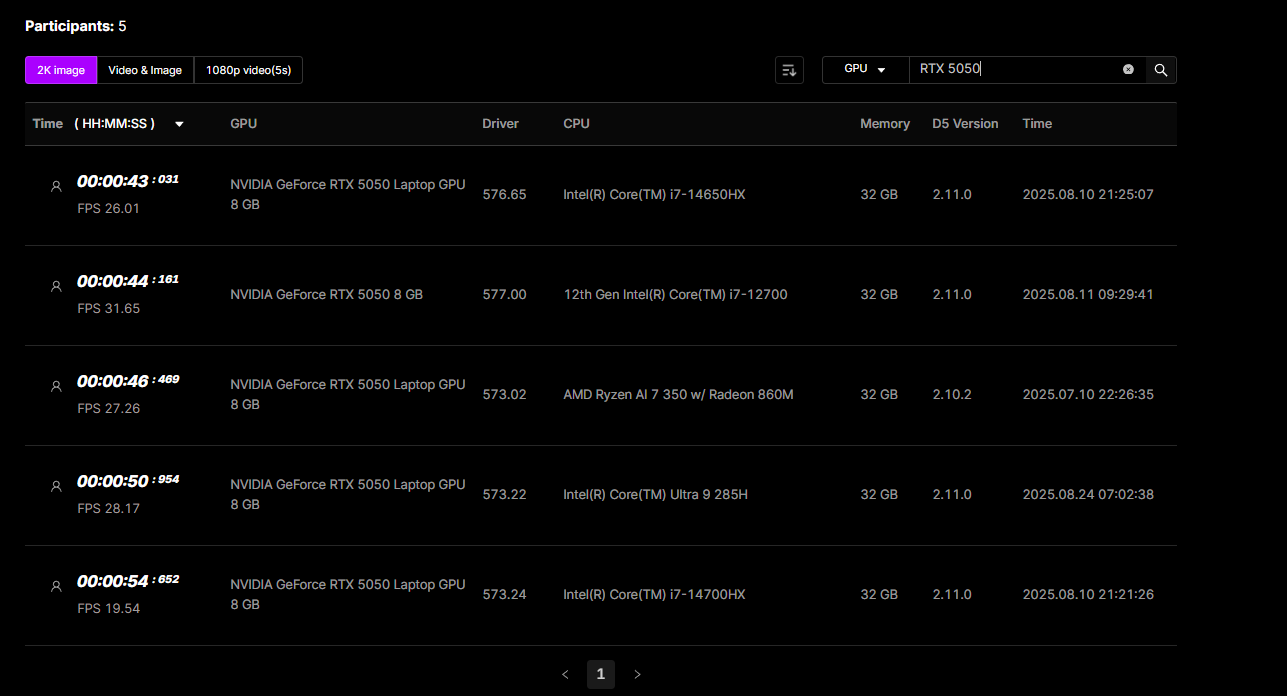Click the Intel Core i7-14700HX CPU cell

pos(654,595)
